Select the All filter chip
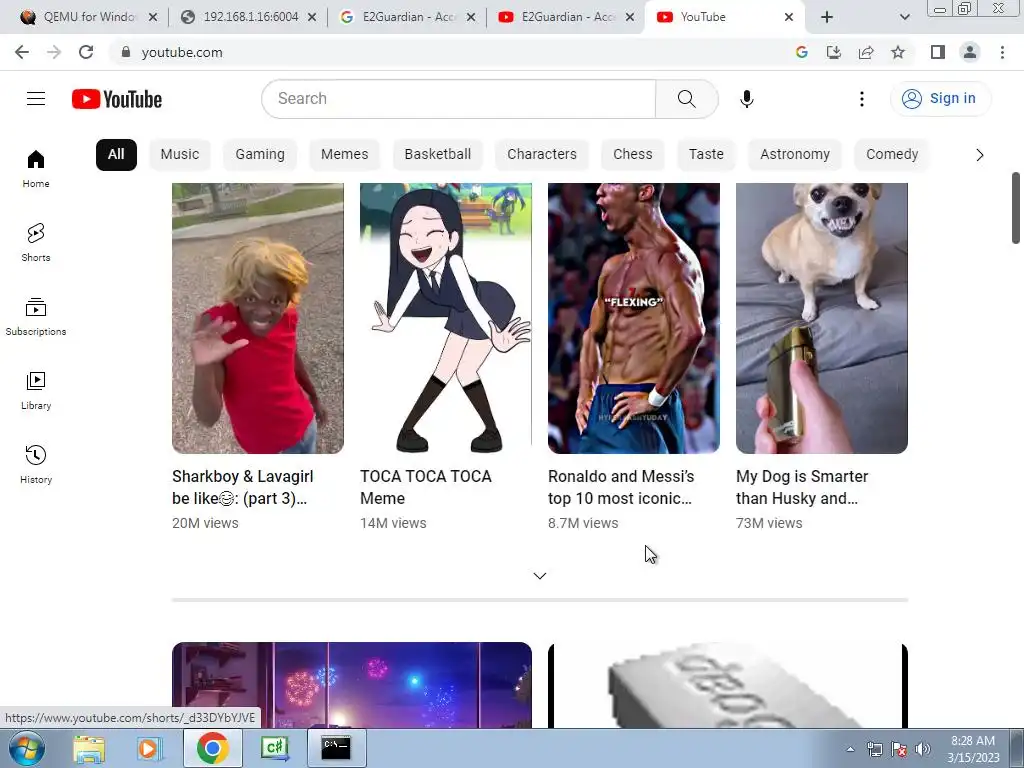The image size is (1024, 768). pos(116,155)
